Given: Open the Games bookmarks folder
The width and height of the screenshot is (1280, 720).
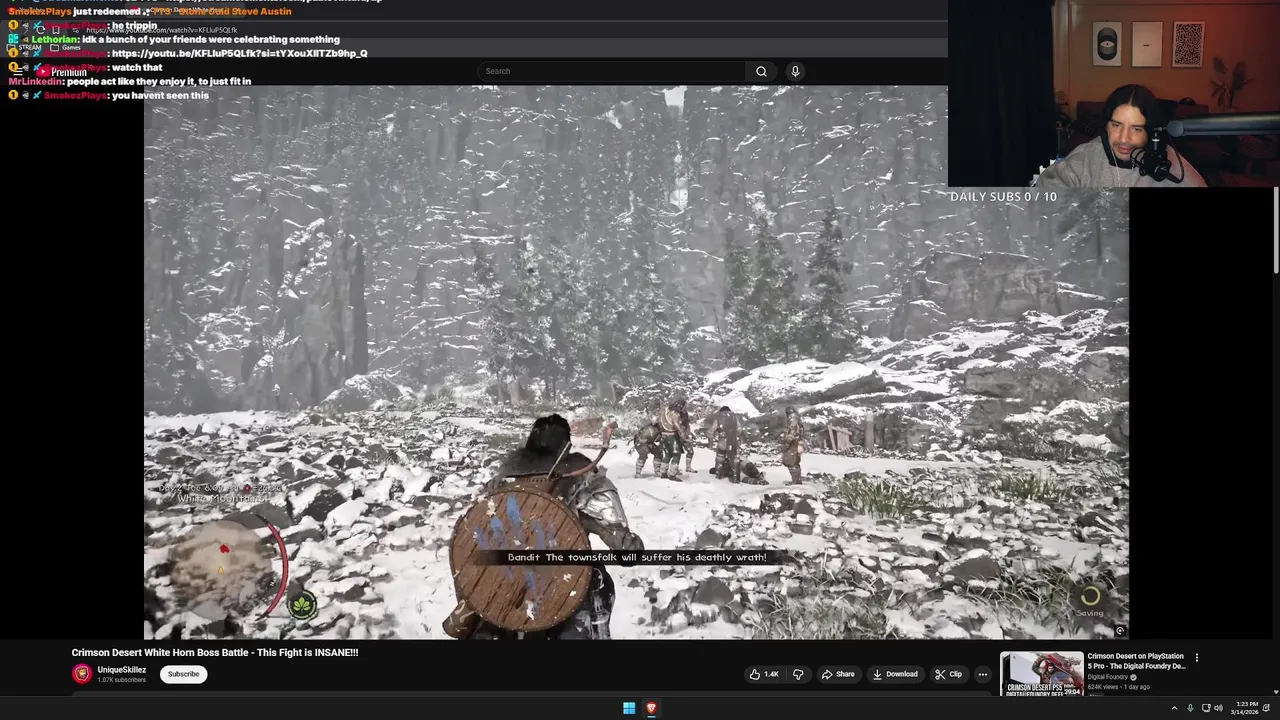Looking at the screenshot, I should point(65,47).
